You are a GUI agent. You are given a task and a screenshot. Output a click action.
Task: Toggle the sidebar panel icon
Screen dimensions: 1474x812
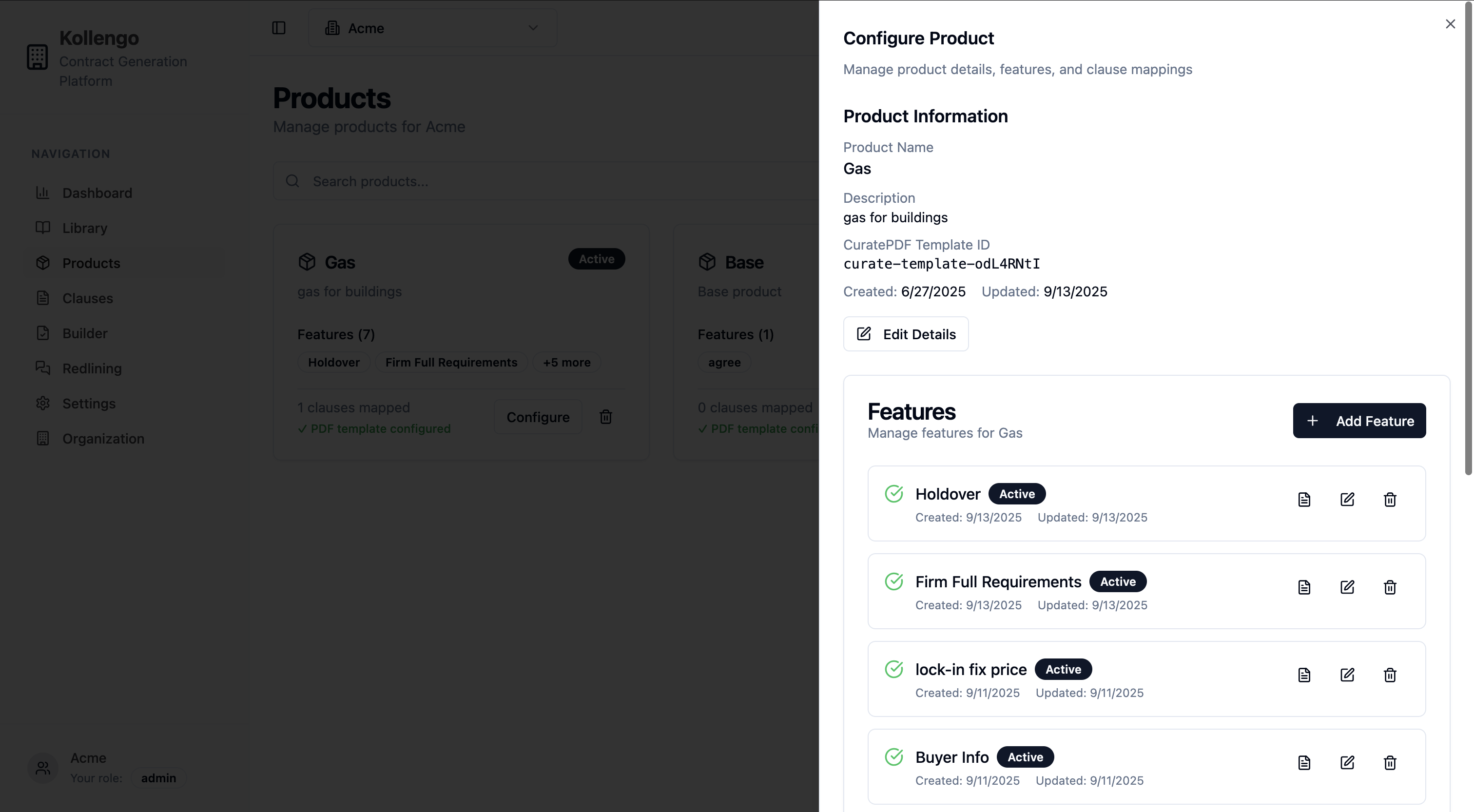(279, 28)
